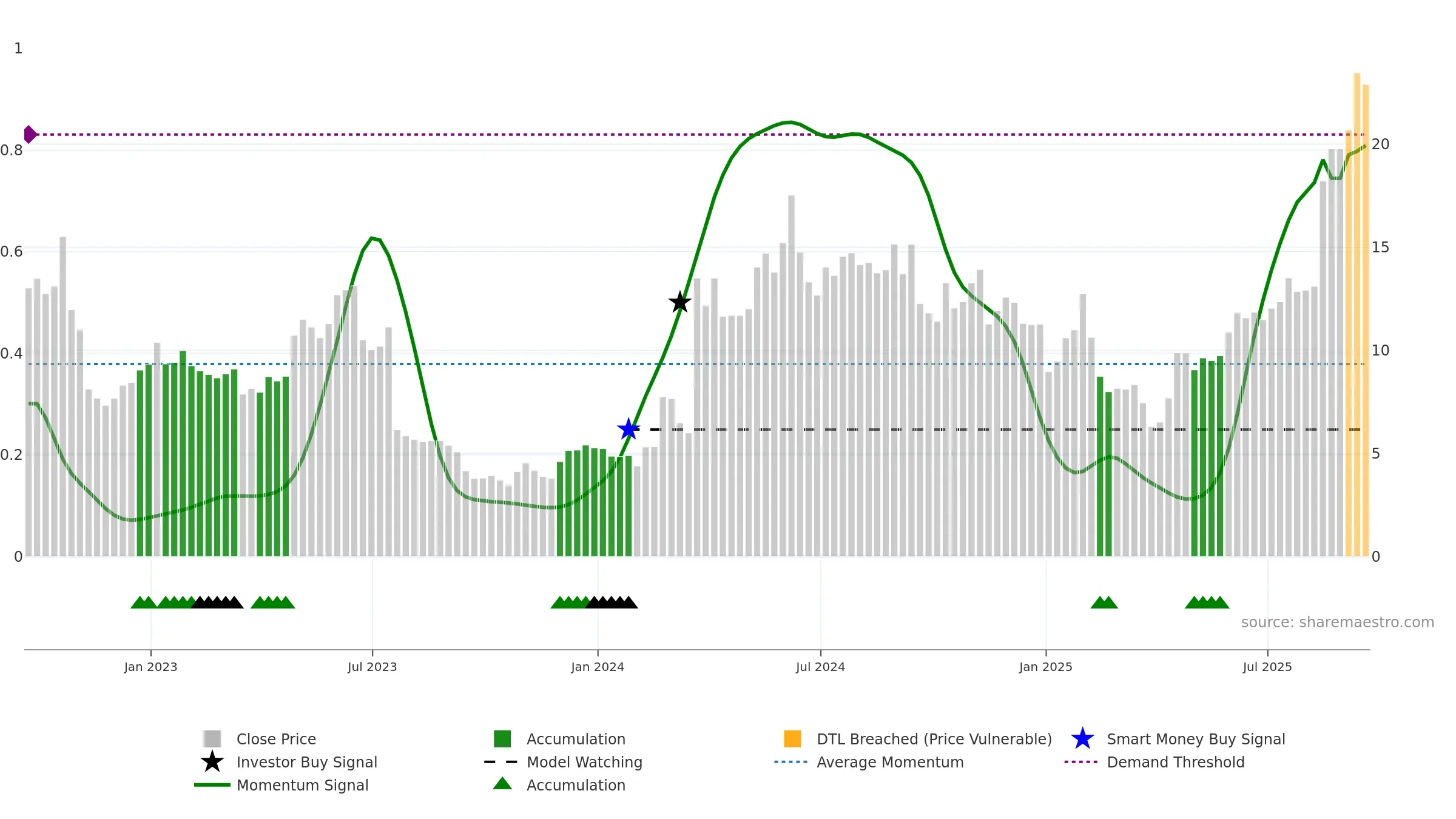Click the blue Smart Money Buy Signal star on the chart
Viewport: 1456px width, 819px height.
tap(629, 430)
